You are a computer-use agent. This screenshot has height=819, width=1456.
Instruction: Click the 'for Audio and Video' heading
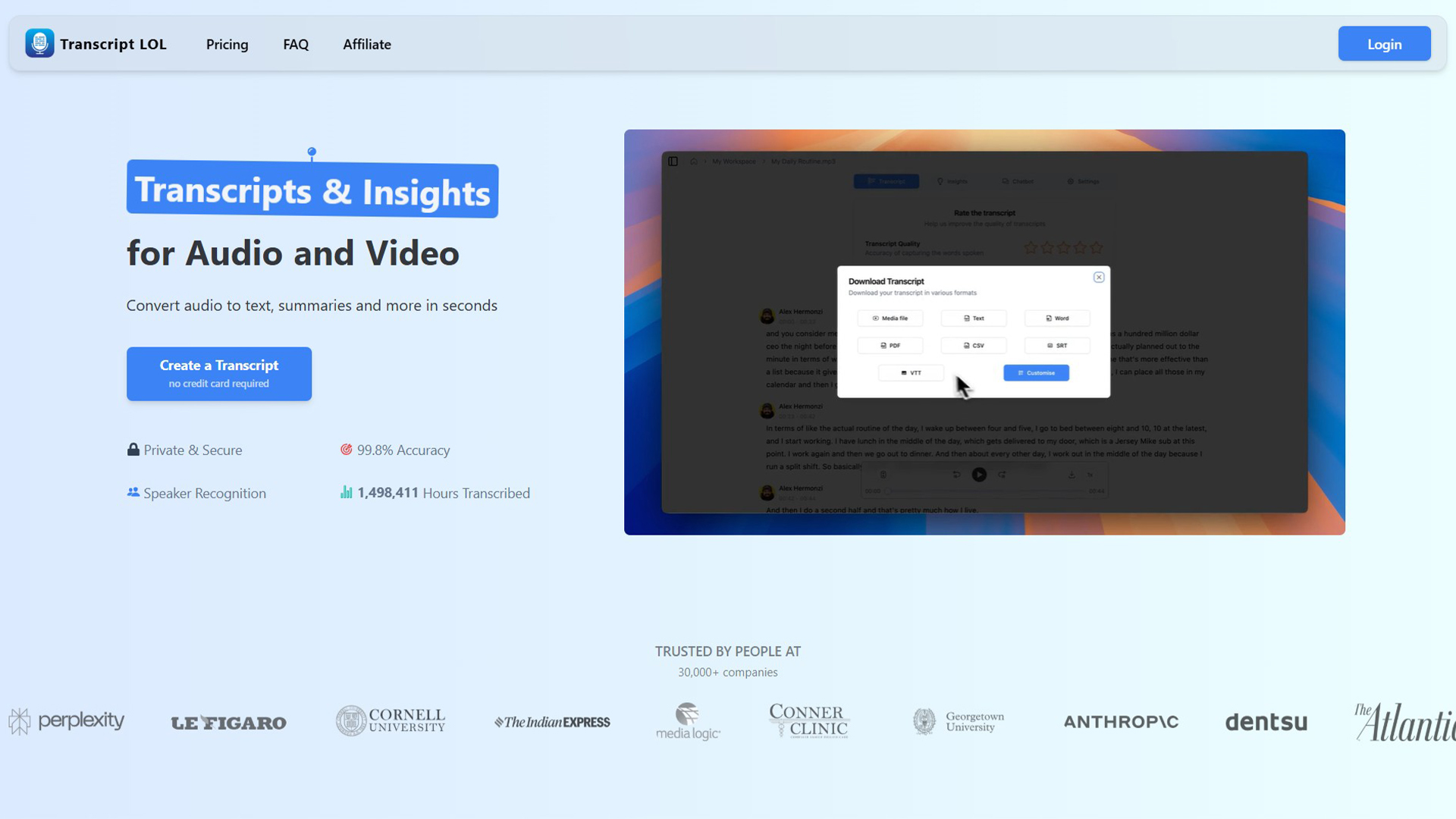(293, 253)
